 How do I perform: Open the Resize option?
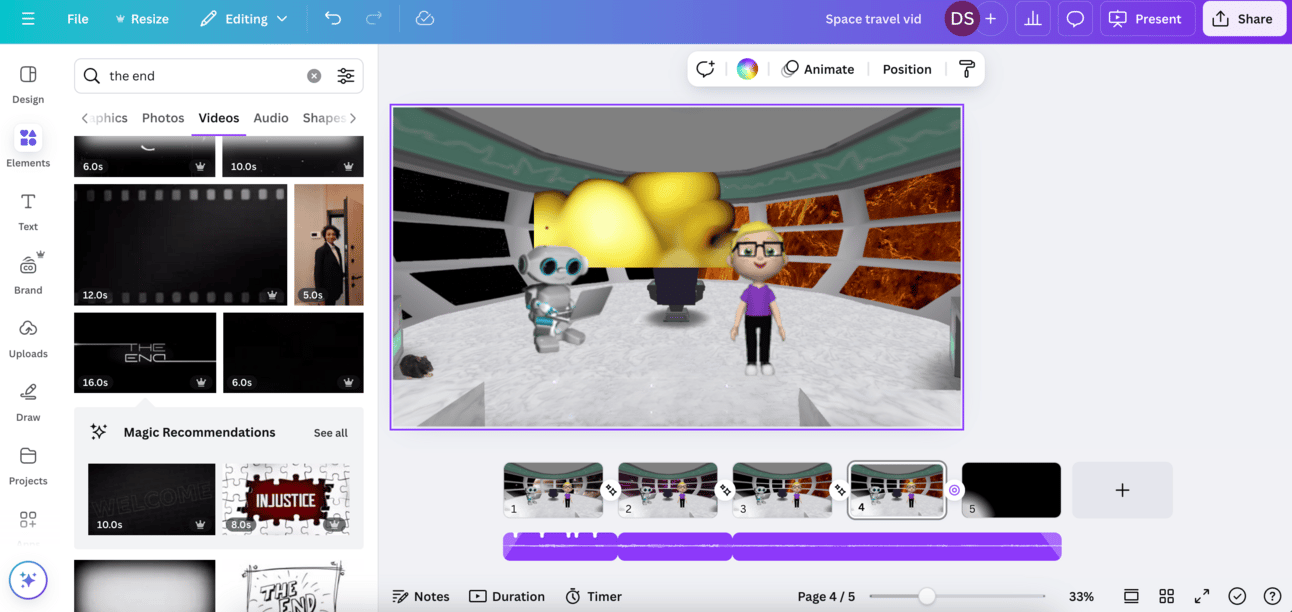[141, 19]
